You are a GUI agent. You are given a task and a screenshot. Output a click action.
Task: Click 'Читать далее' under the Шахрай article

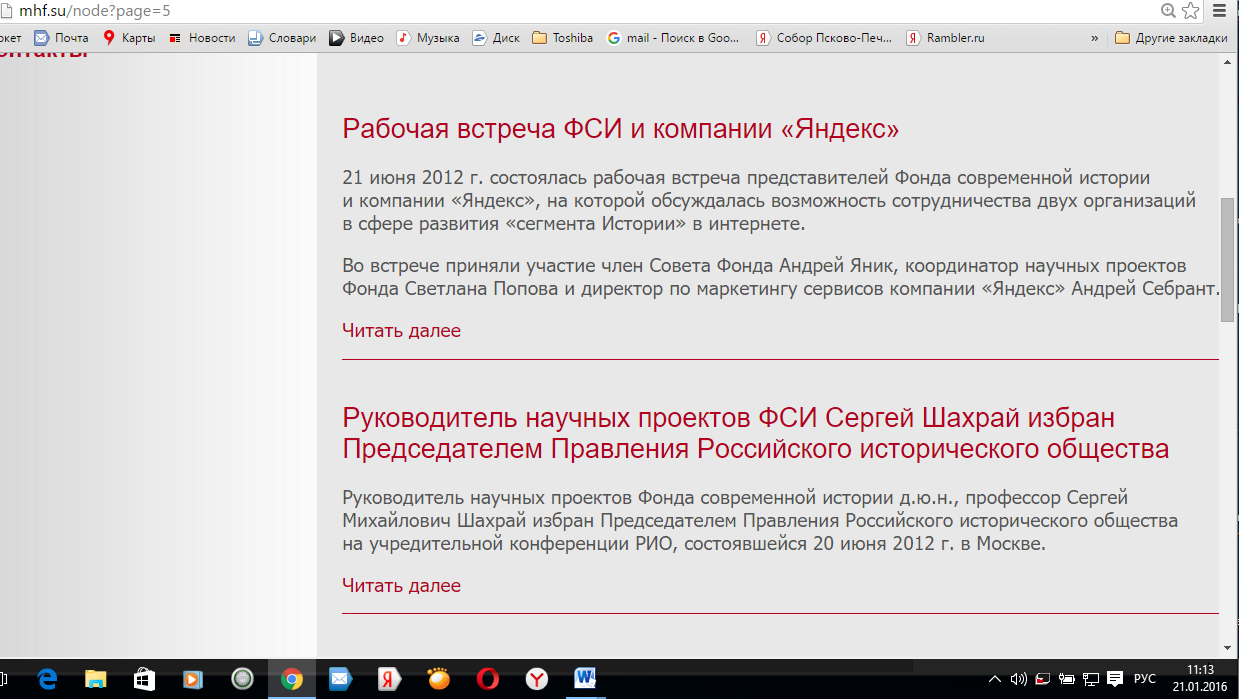[x=401, y=585]
